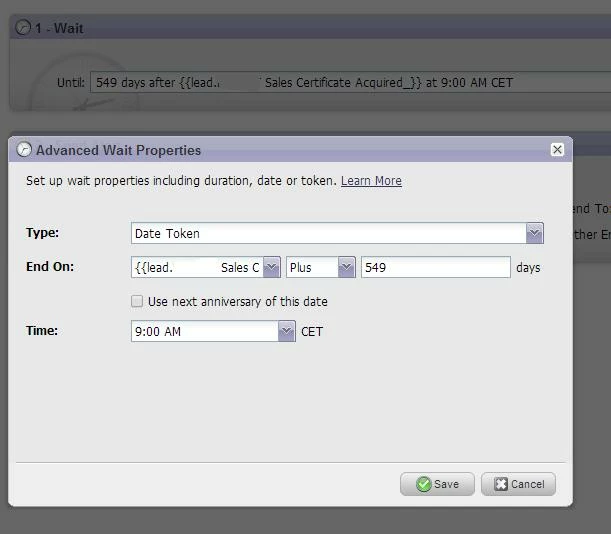This screenshot has height=534, width=611.
Task: Click the Date Token type field
Action: (329, 233)
